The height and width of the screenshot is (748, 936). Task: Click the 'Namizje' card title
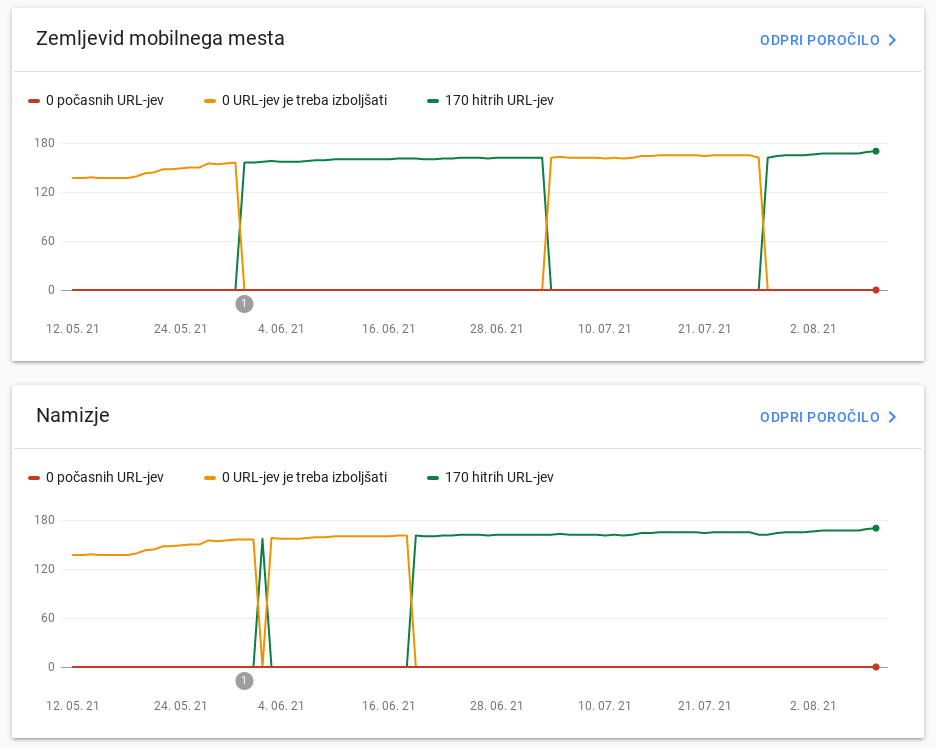click(x=73, y=416)
